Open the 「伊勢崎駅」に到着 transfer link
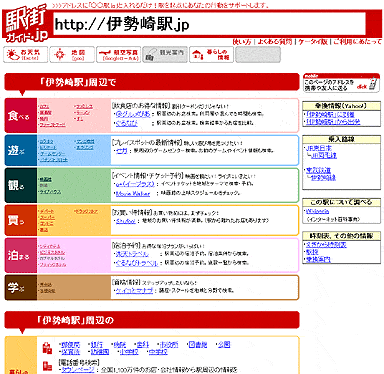The image size is (384, 374). click(330, 114)
